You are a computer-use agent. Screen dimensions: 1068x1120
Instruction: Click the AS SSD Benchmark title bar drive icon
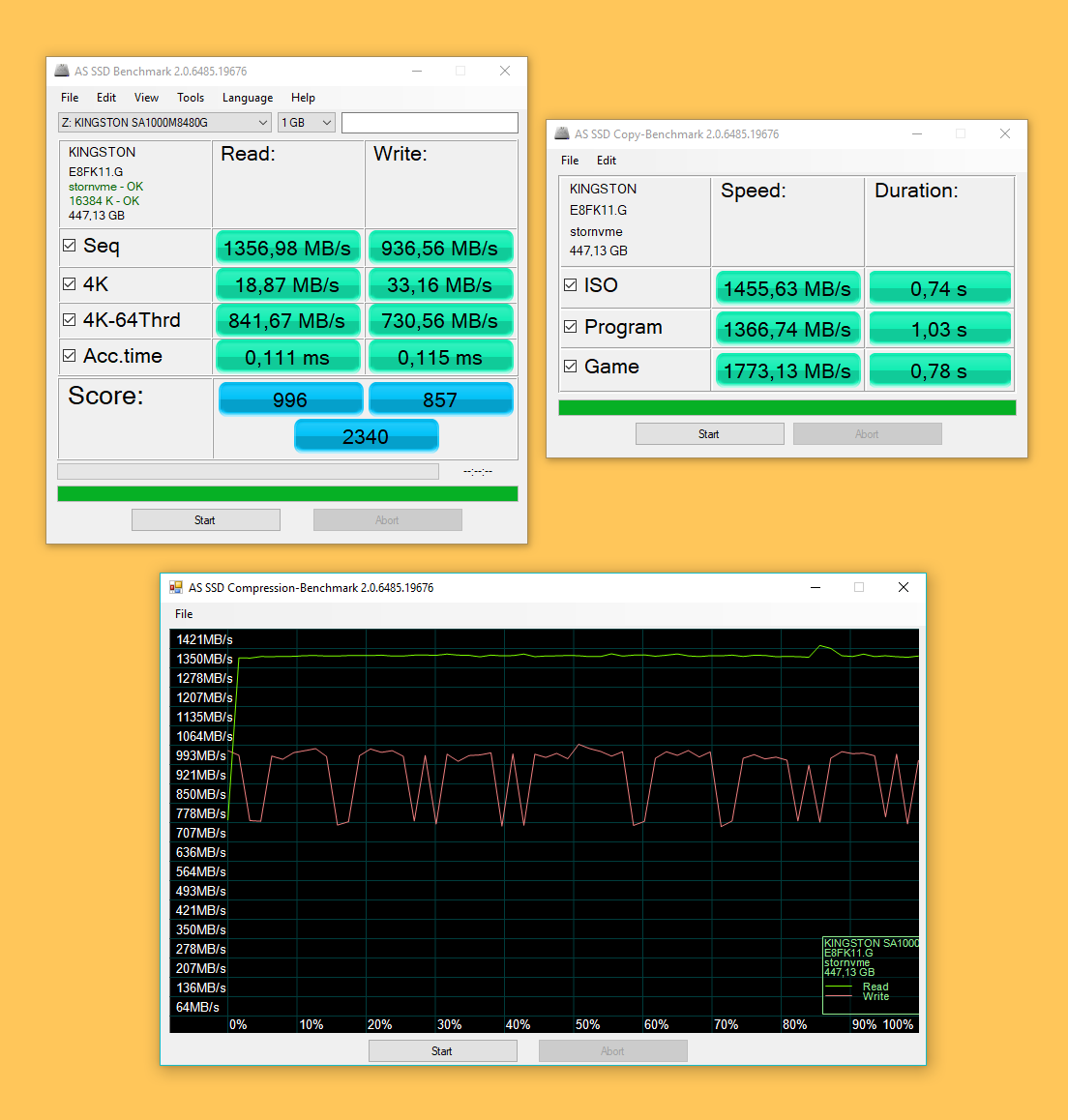pos(62,71)
